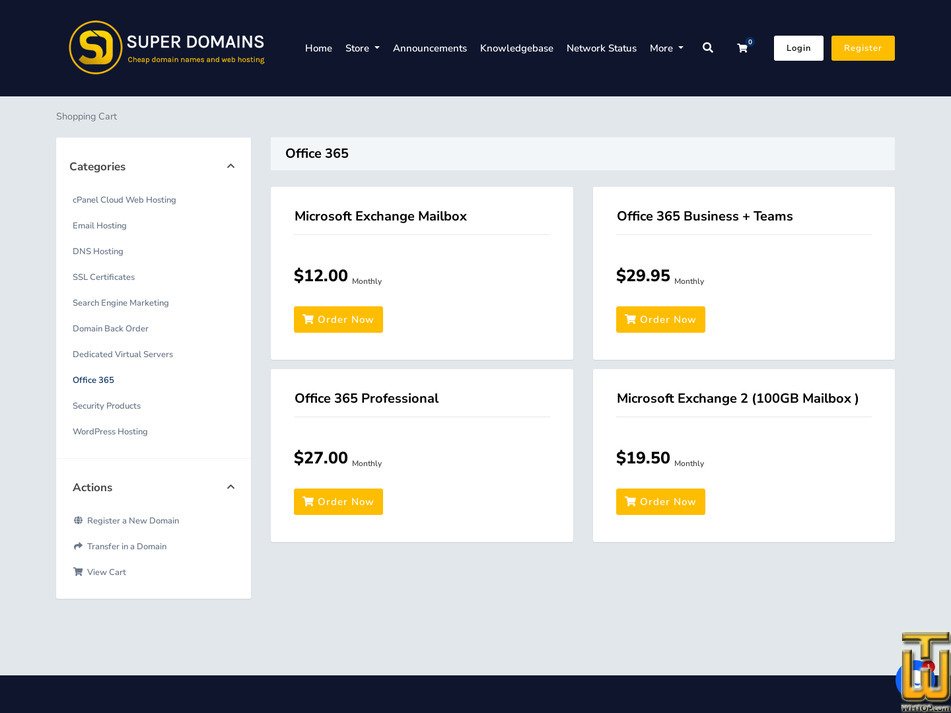Click the Login button
The height and width of the screenshot is (713, 951).
[x=798, y=48]
